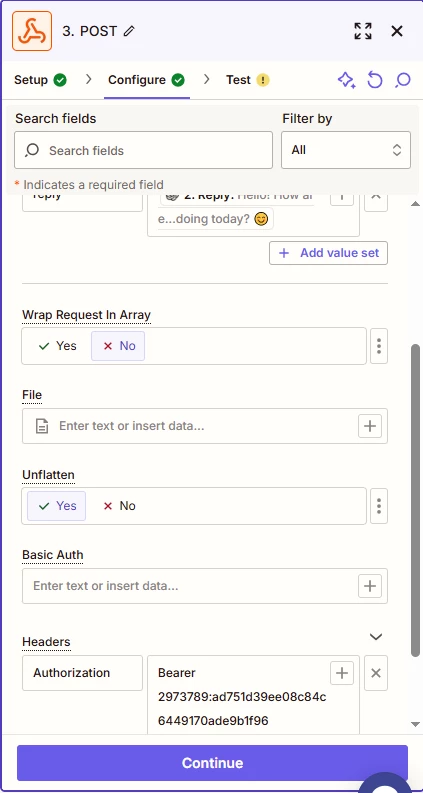Click the orange Webhooks app icon

pos(32,31)
